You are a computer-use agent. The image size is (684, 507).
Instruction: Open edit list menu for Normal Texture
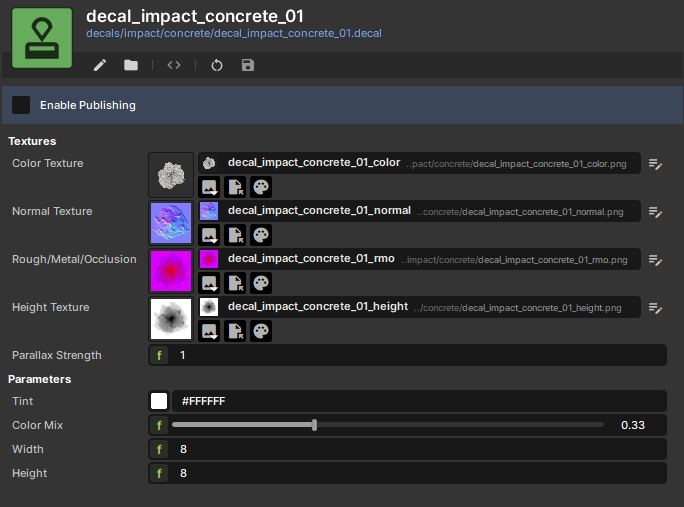[656, 212]
